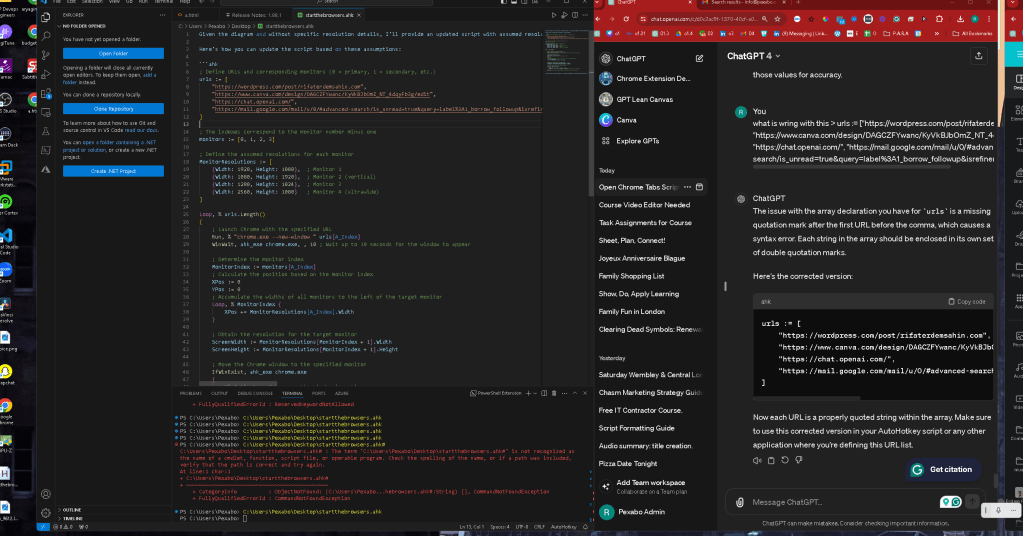Show more bookmarks with the double chevron

coord(937,33)
